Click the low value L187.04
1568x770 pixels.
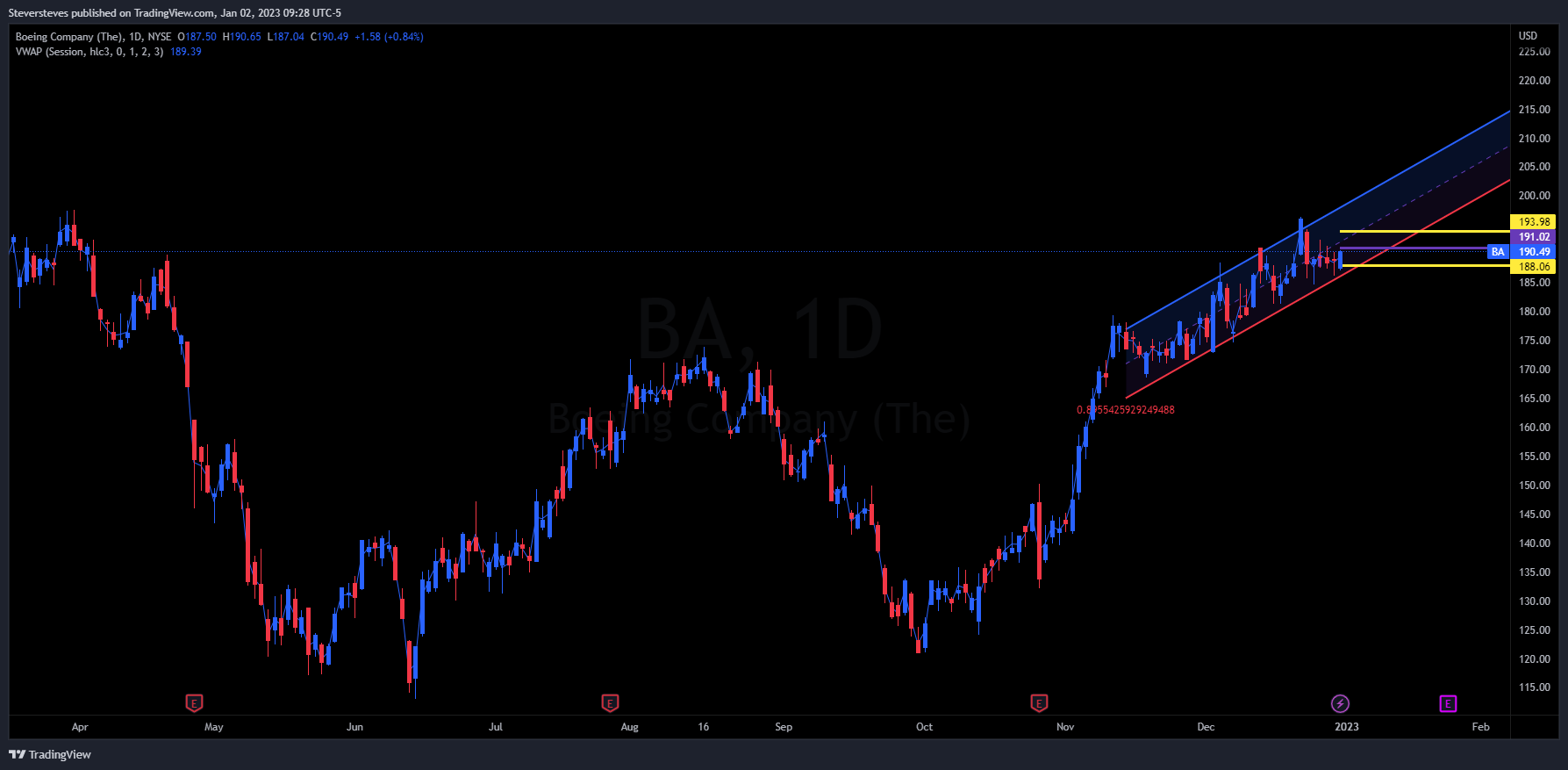coord(286,37)
